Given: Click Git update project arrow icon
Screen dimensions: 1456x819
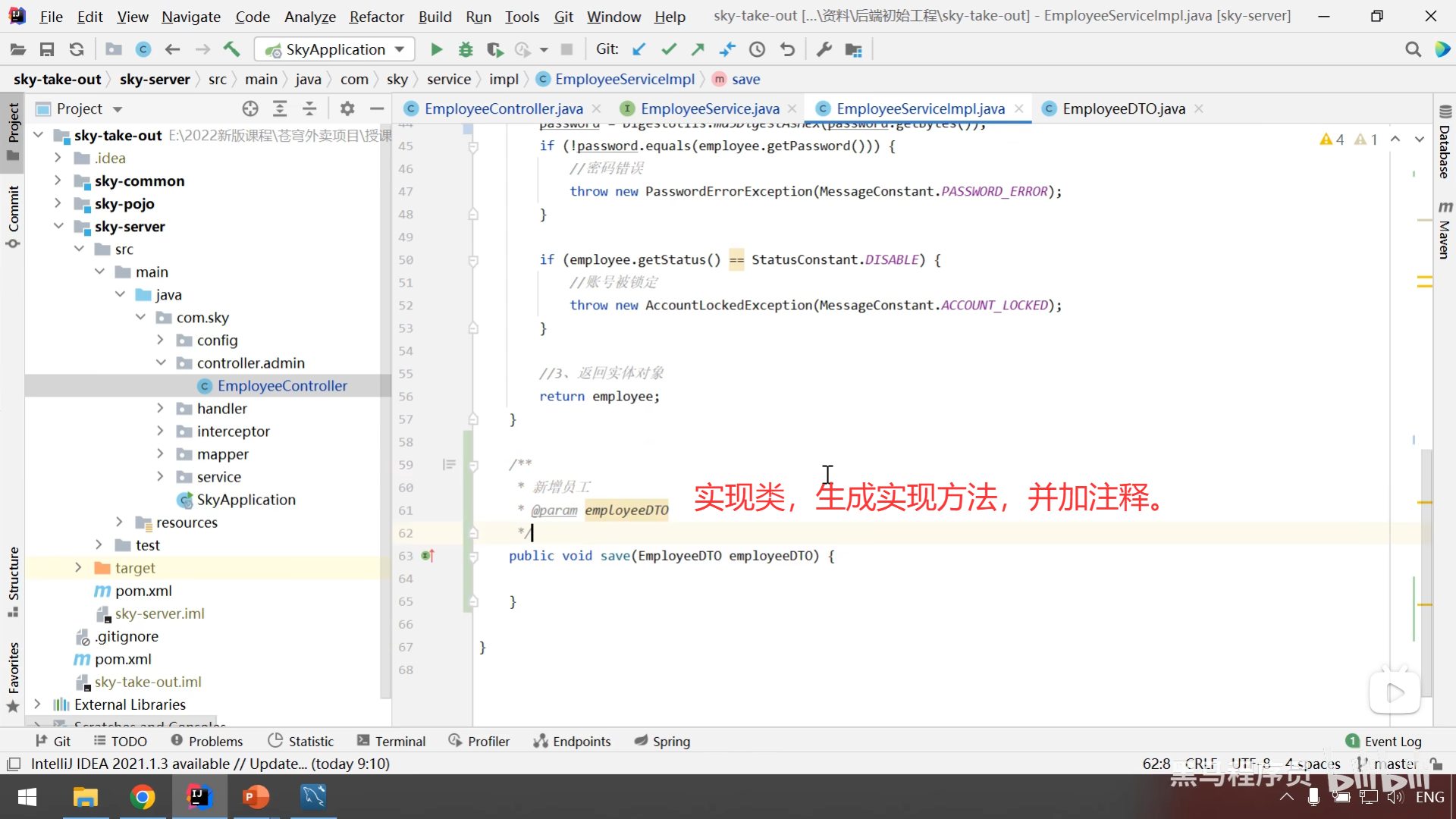Looking at the screenshot, I should pos(639,49).
